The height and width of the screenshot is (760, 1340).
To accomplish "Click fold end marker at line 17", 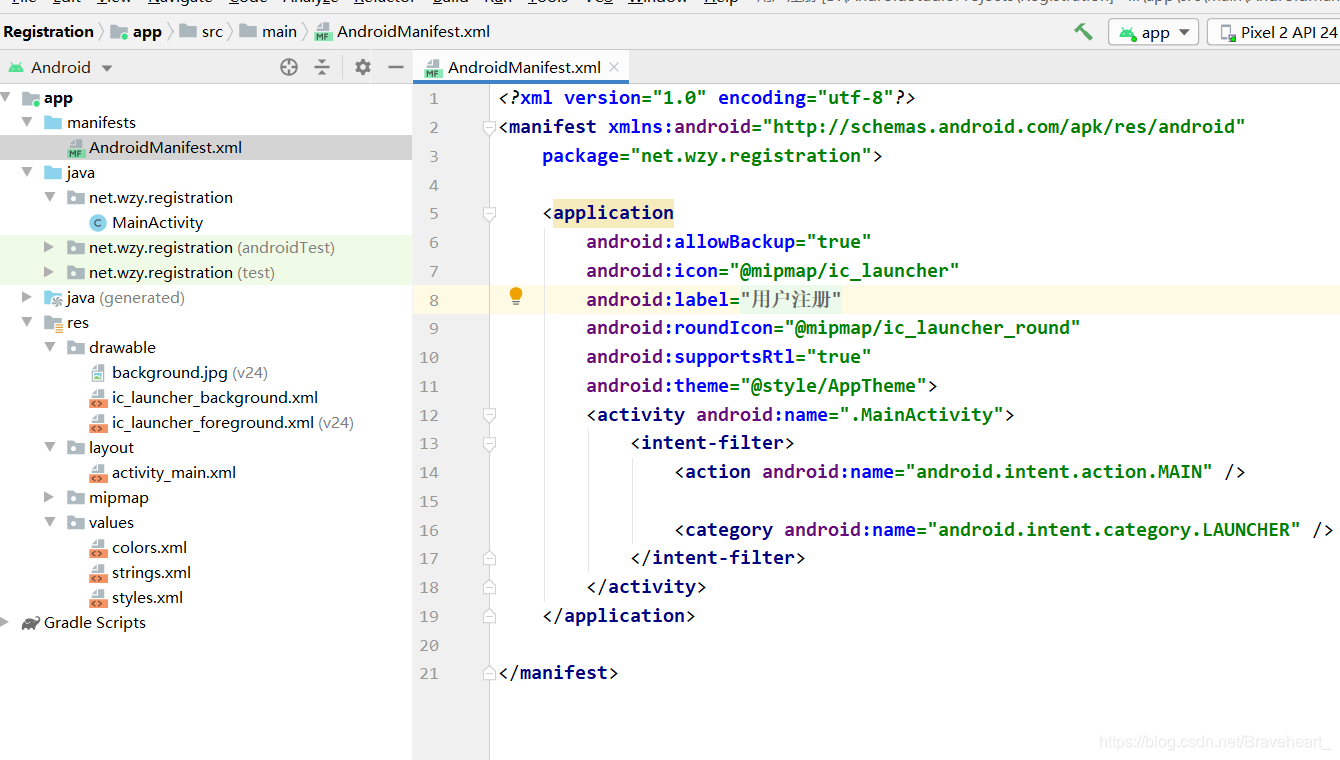I will point(489,558).
